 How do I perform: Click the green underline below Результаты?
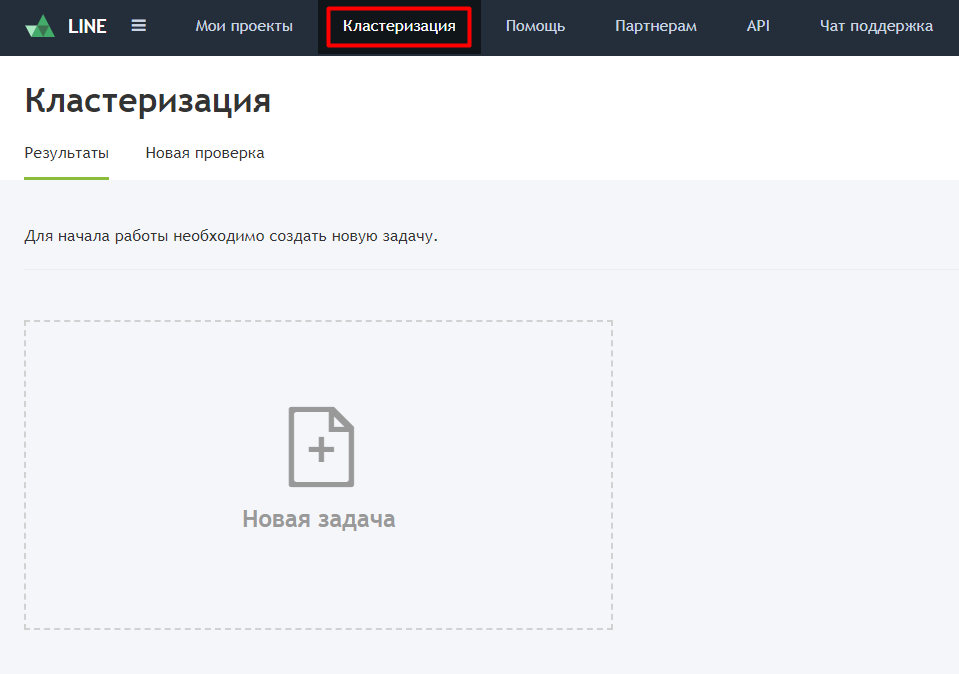[x=66, y=178]
